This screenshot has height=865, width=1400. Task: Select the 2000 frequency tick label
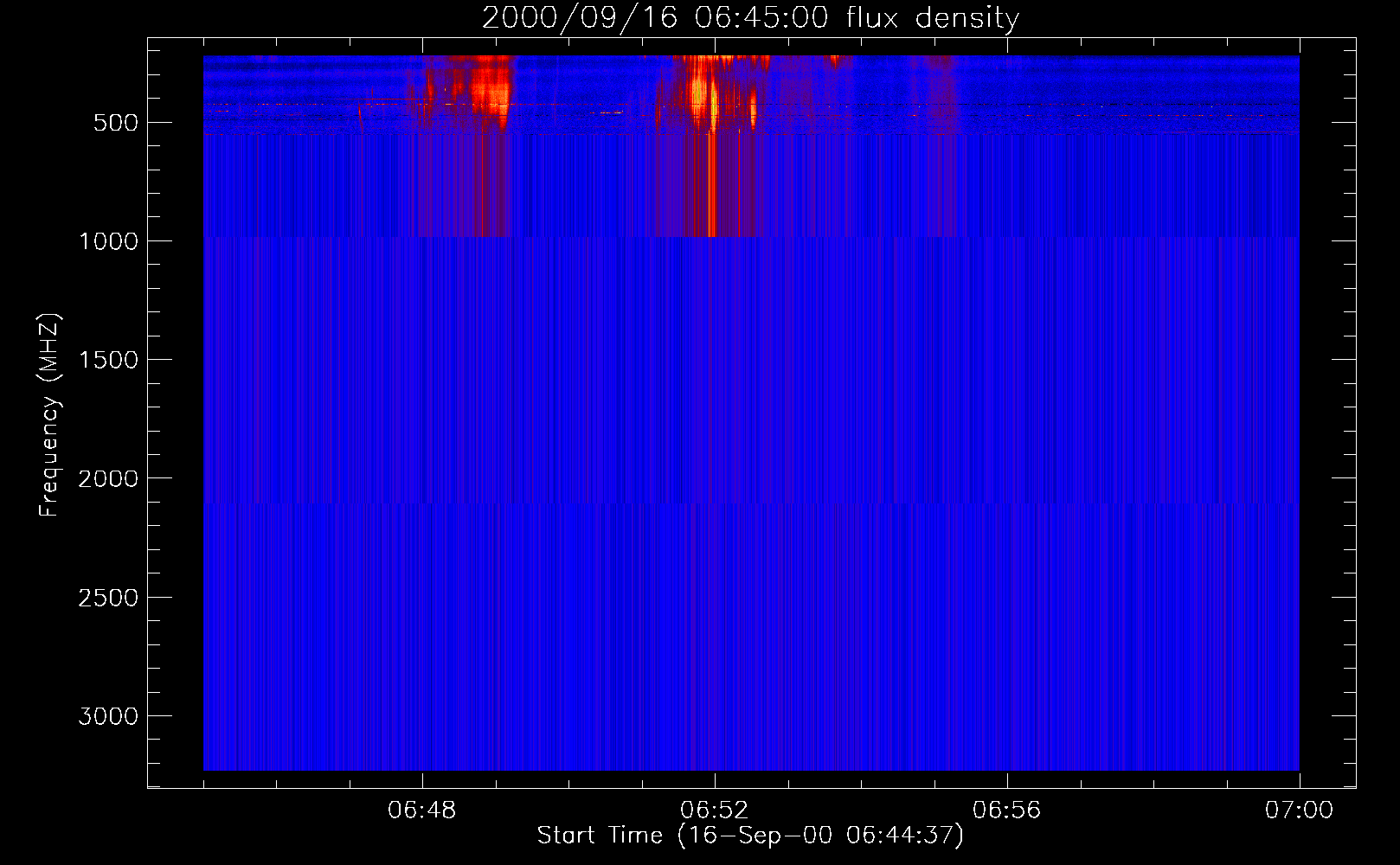[x=108, y=478]
